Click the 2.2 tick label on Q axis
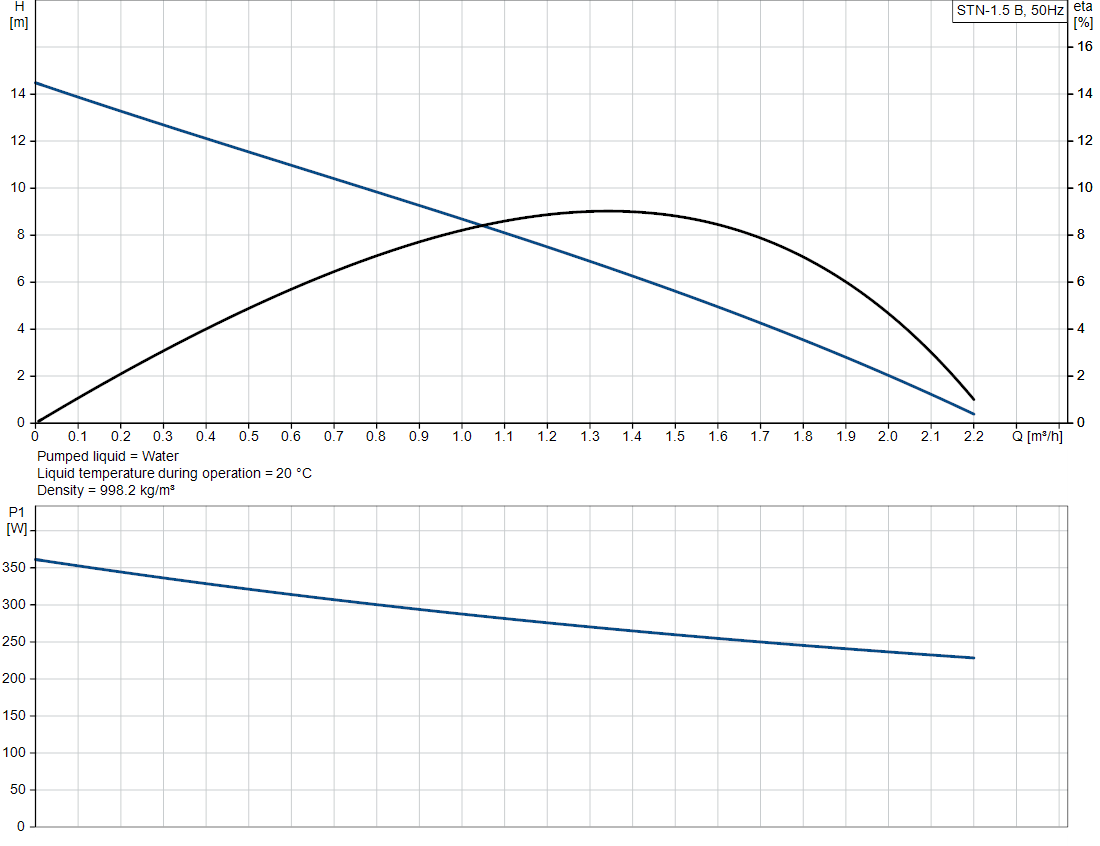This screenshot has width=1100, height=846. pos(973,436)
